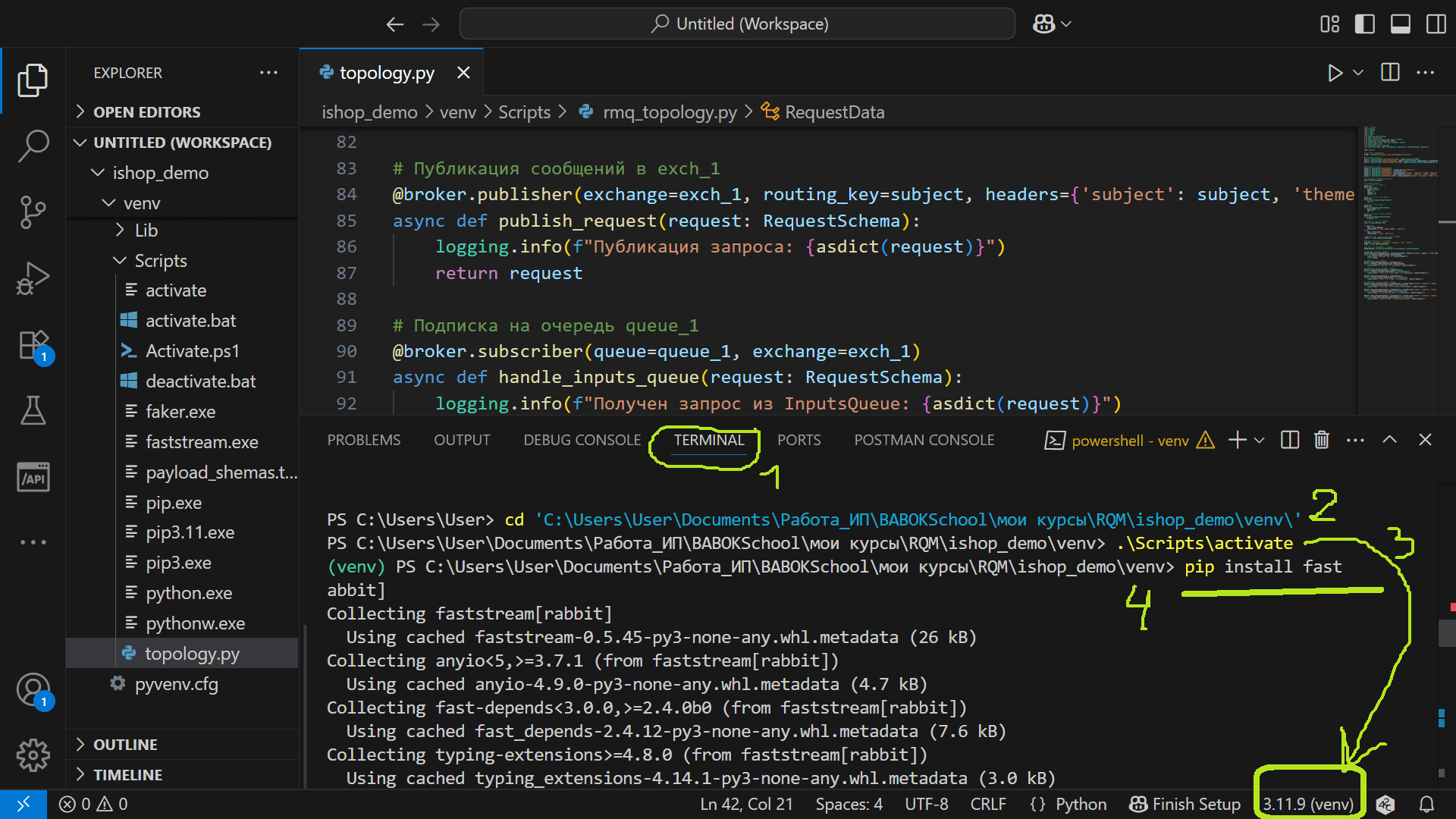Toggle the bottom panel visibility

tap(1400, 24)
